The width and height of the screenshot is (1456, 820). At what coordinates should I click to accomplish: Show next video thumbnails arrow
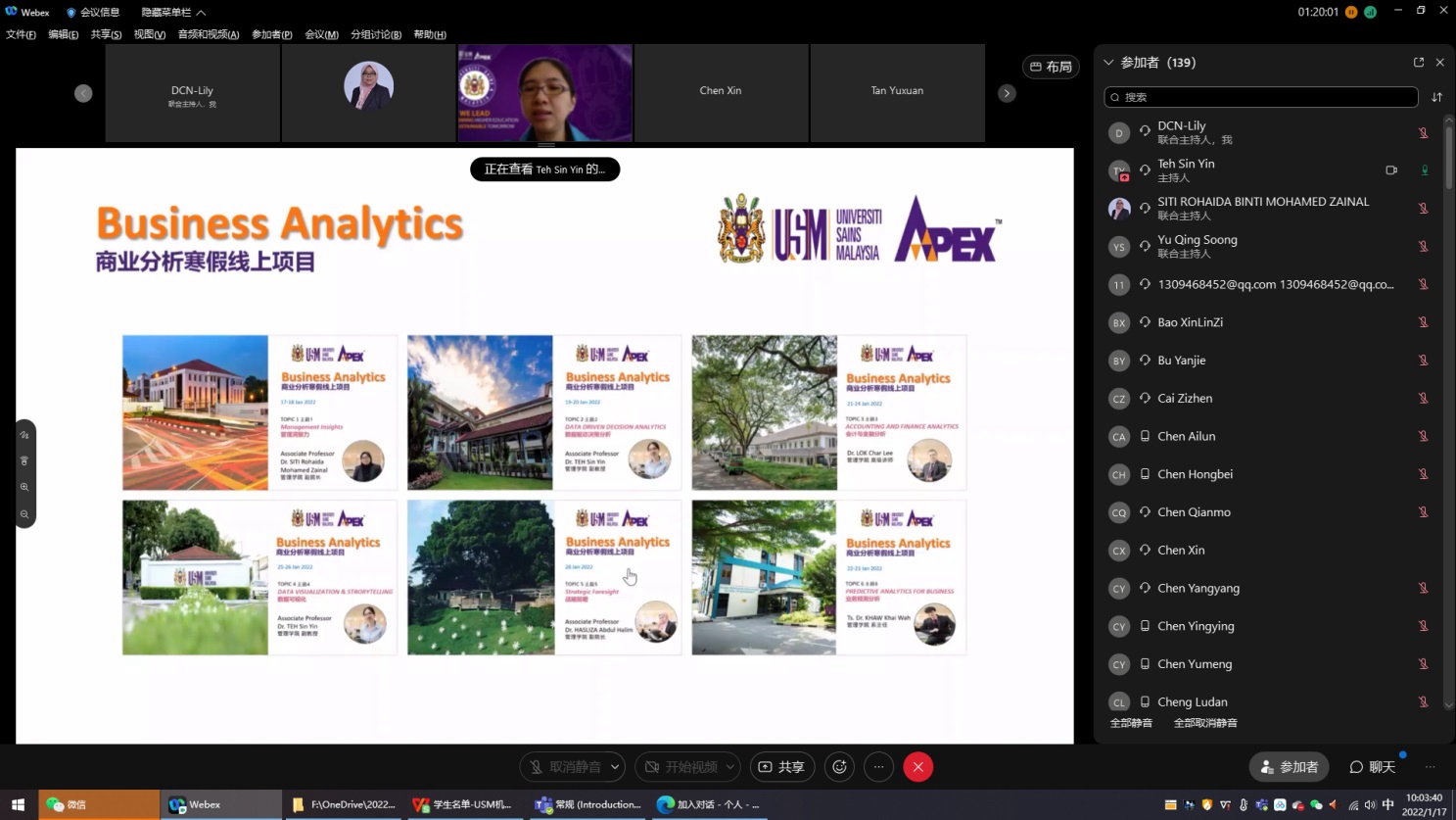click(1007, 93)
